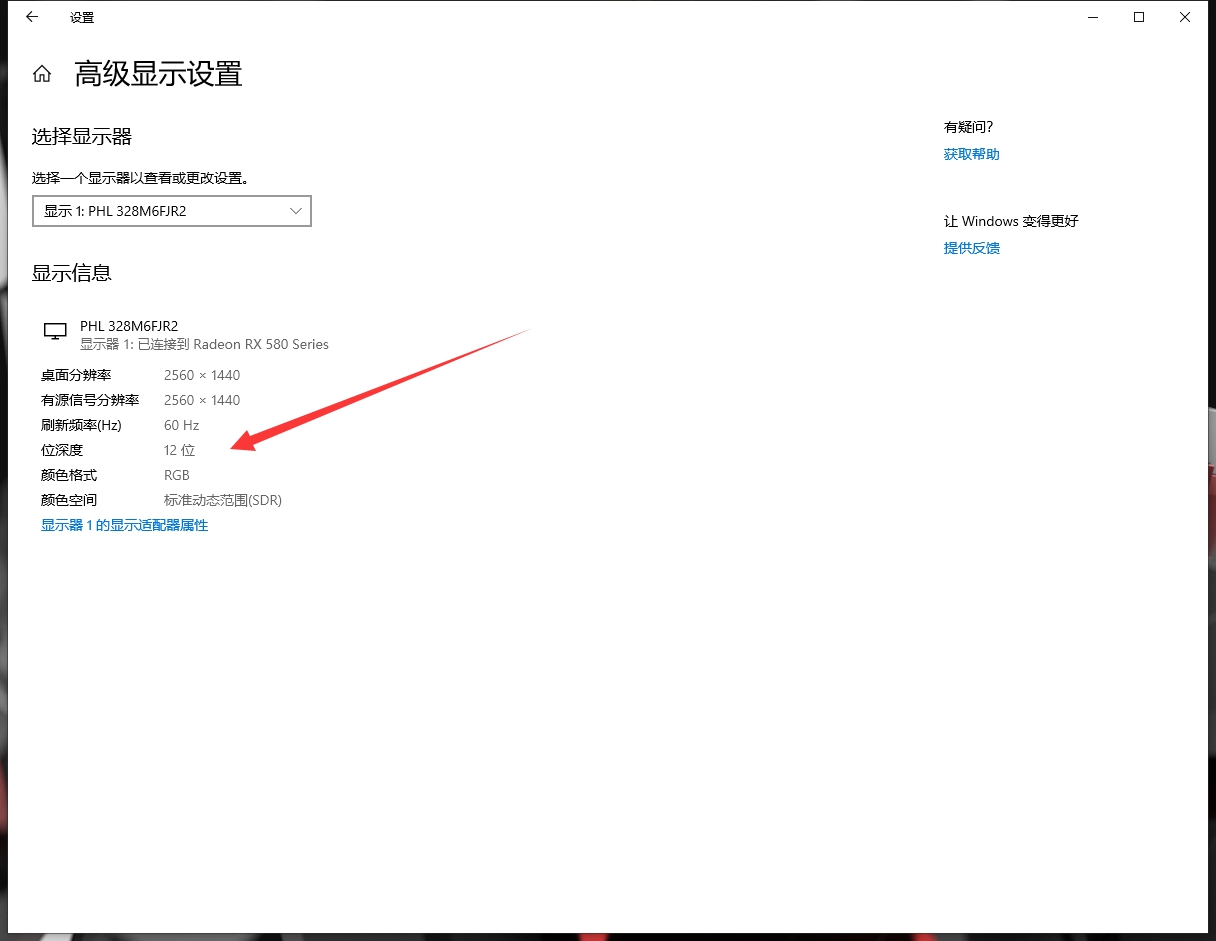Click the 位深度 12 位 value
The image size is (1216, 941).
pos(179,450)
